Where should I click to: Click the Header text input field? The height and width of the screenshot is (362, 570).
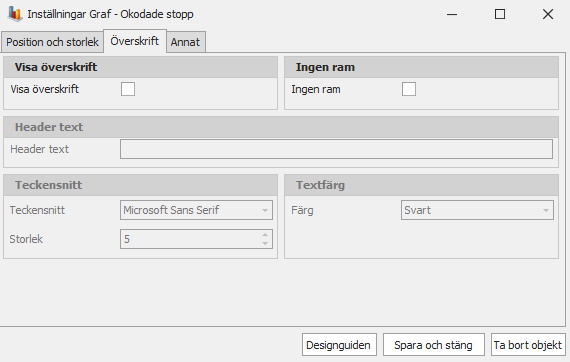pyautogui.click(x=336, y=149)
